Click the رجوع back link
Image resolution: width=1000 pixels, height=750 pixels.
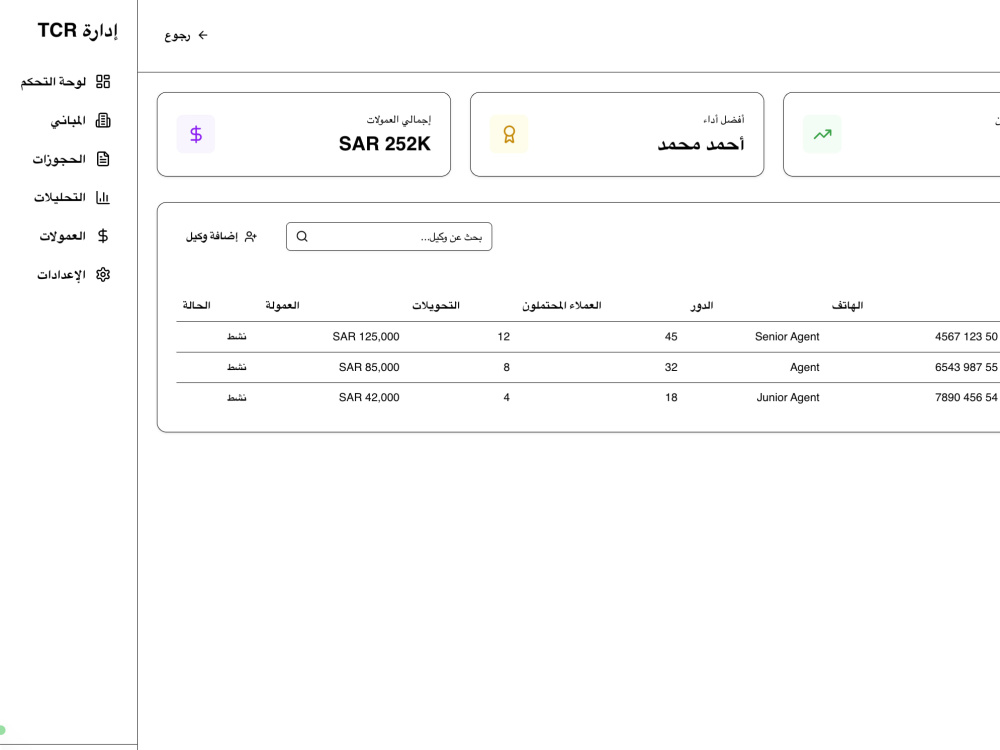tap(186, 35)
